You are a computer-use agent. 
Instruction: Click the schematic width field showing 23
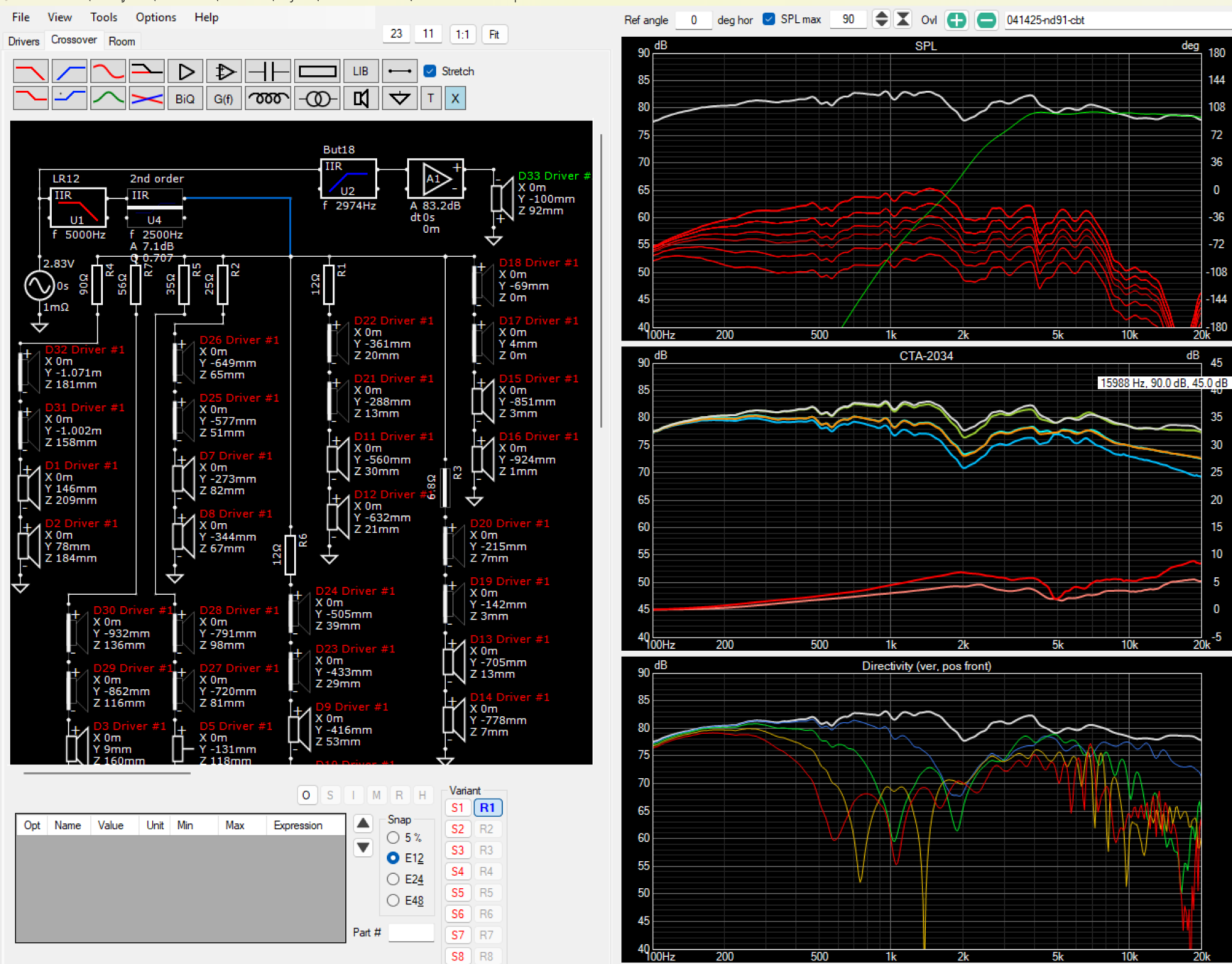(x=396, y=34)
